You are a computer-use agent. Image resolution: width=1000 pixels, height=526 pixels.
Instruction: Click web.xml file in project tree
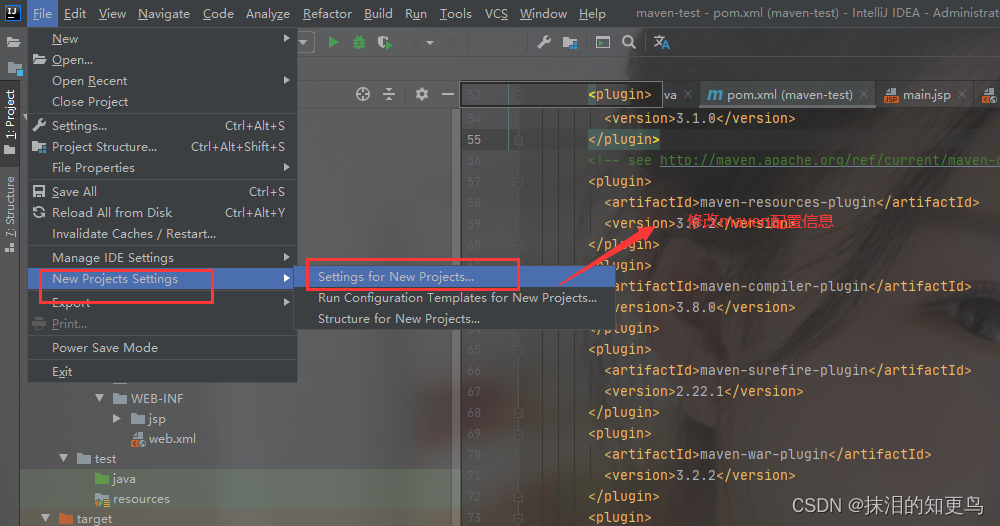tap(163, 439)
